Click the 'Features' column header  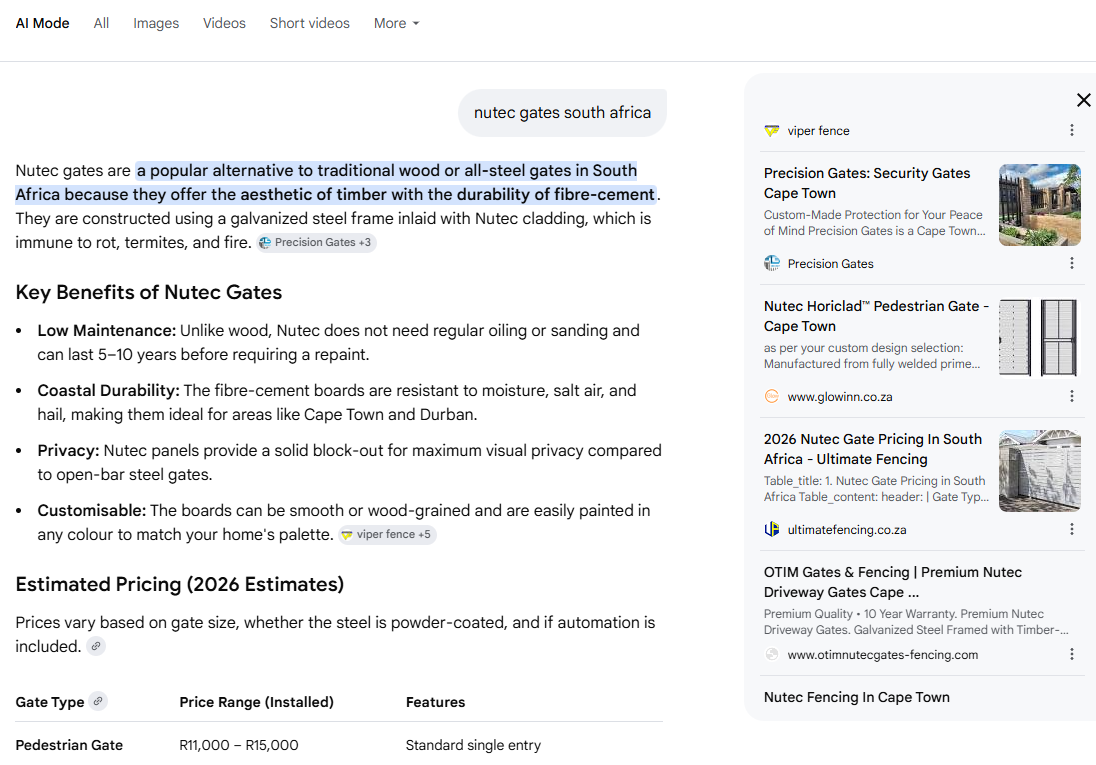pos(435,702)
